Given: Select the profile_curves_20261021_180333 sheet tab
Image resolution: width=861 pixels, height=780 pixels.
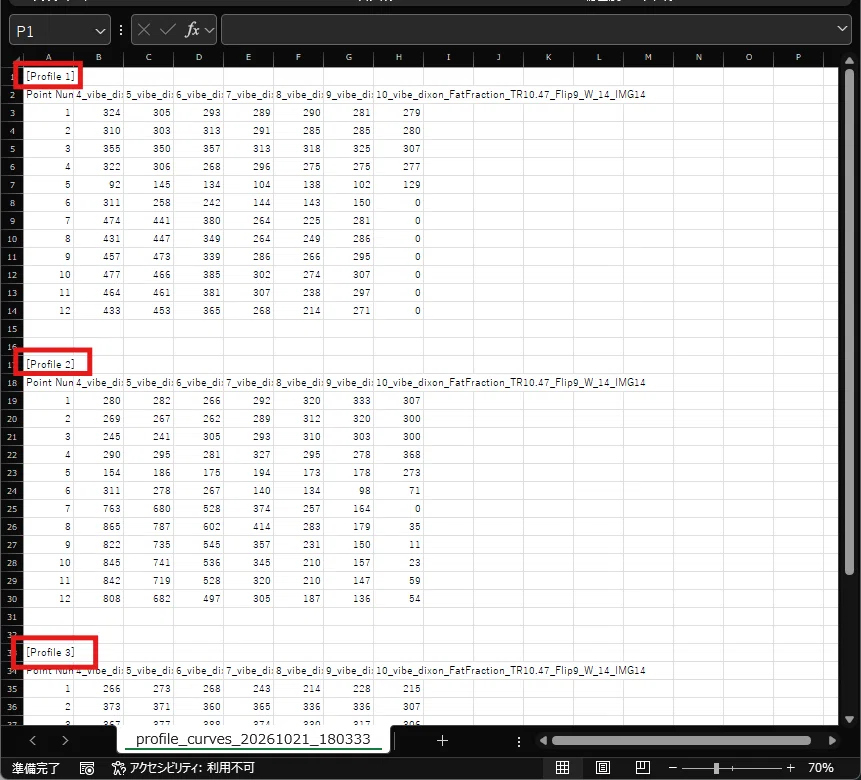Looking at the screenshot, I should pos(253,739).
